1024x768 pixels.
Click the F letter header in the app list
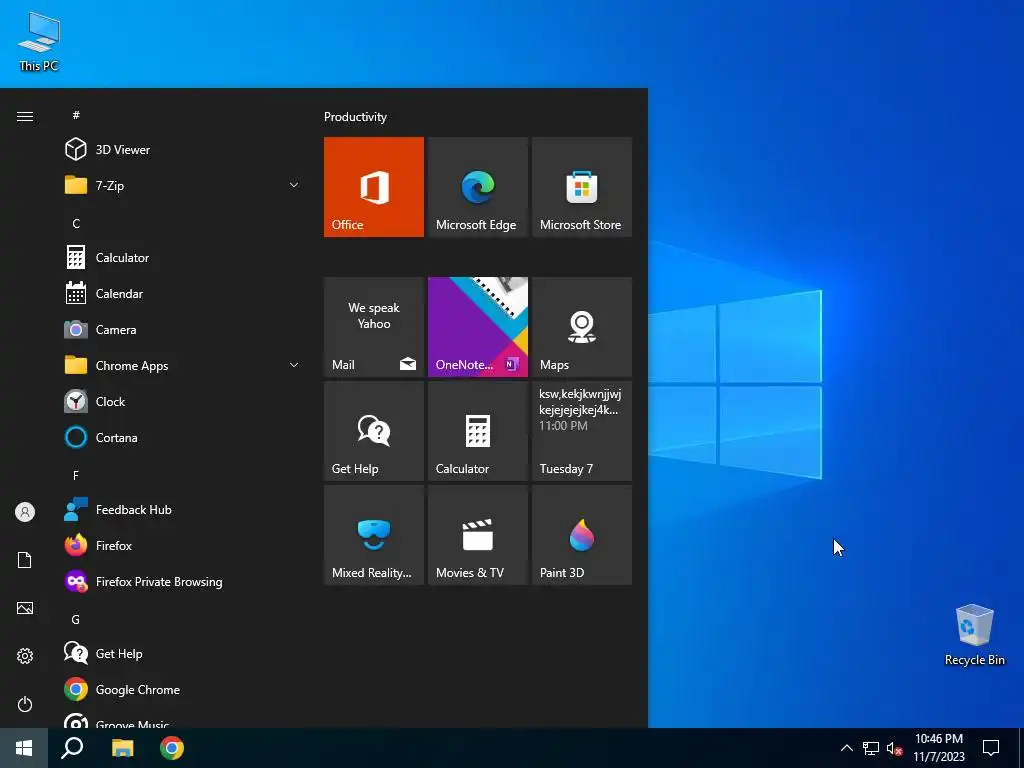pyautogui.click(x=76, y=475)
